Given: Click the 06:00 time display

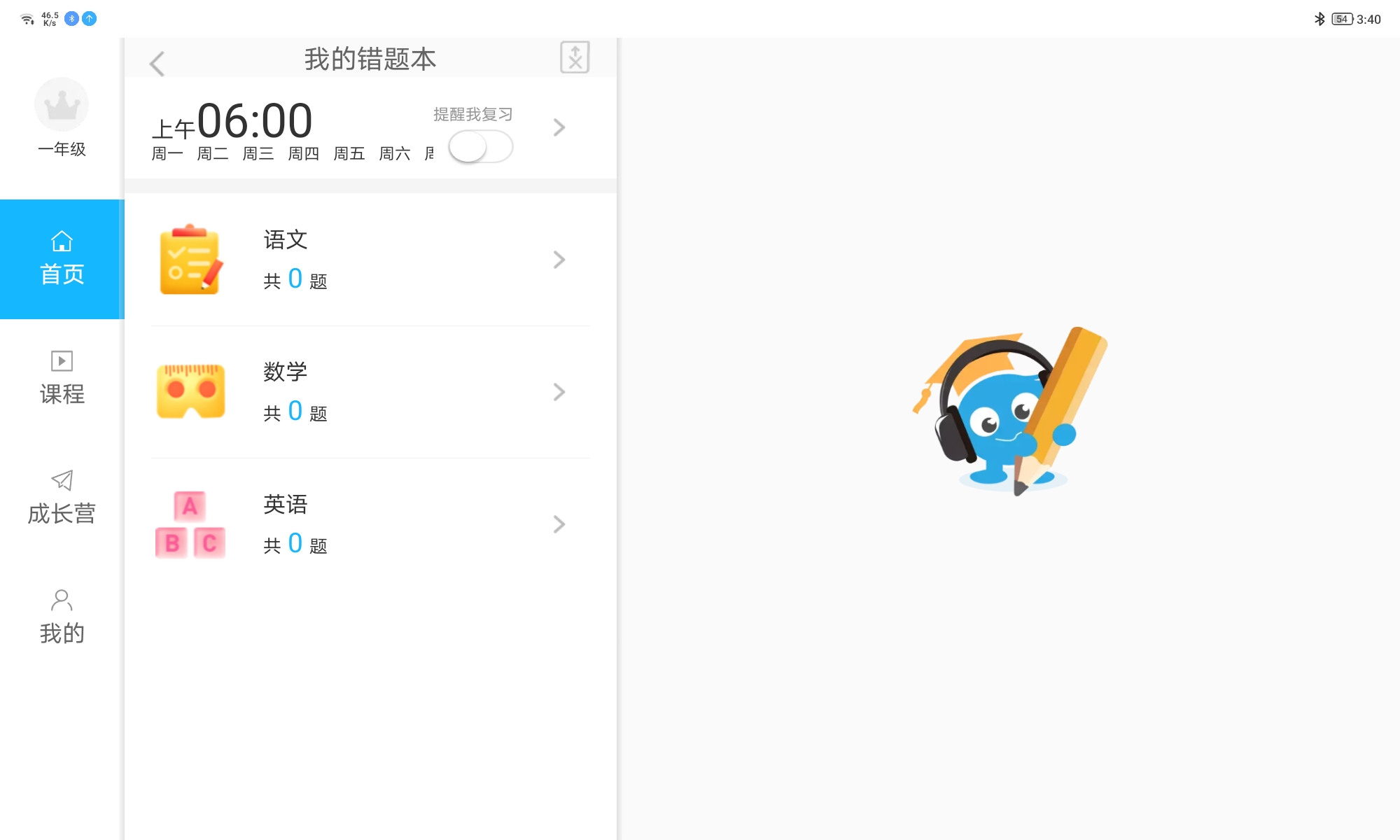Looking at the screenshot, I should [255, 120].
